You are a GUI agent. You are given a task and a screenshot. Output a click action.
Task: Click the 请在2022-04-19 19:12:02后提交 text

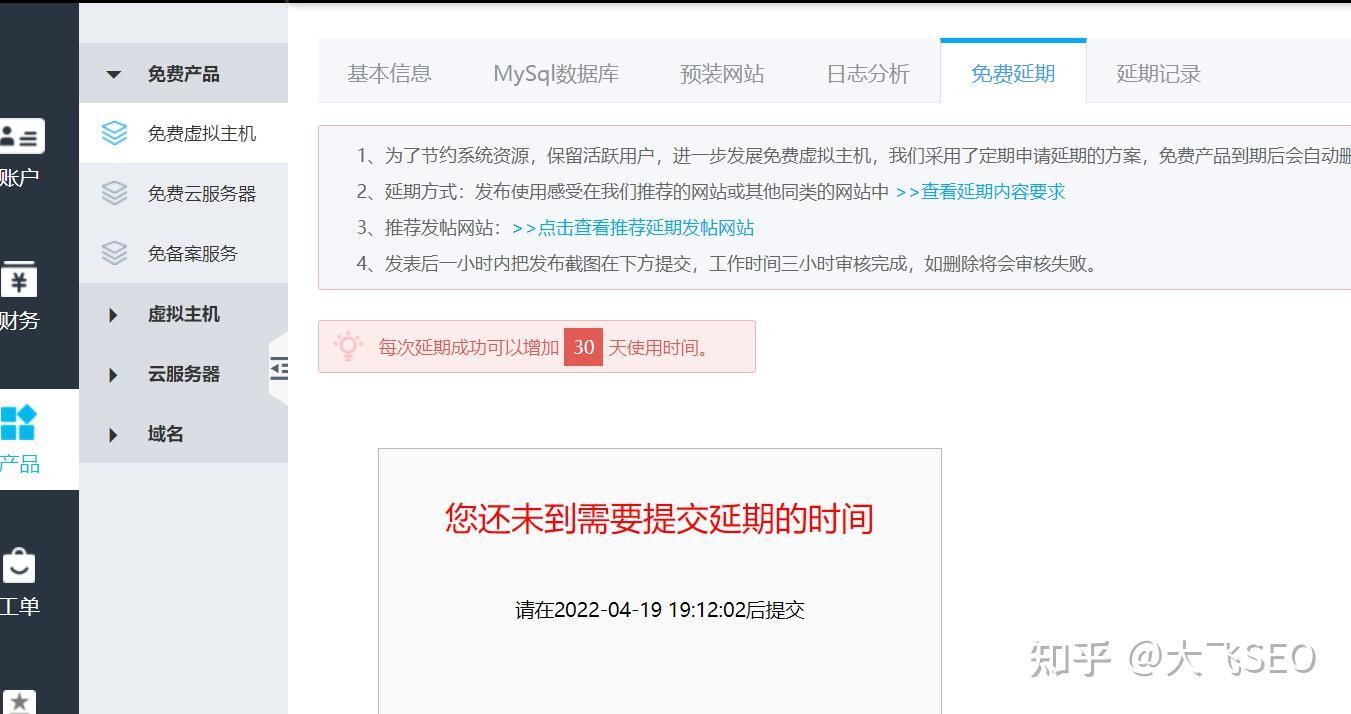(x=660, y=610)
